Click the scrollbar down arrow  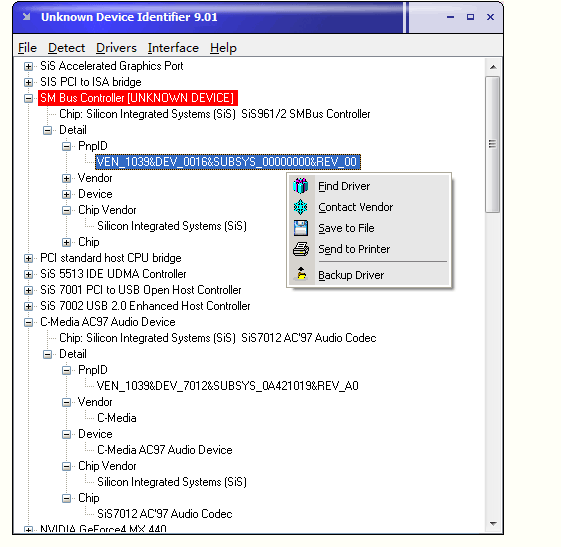pyautogui.click(x=493, y=523)
